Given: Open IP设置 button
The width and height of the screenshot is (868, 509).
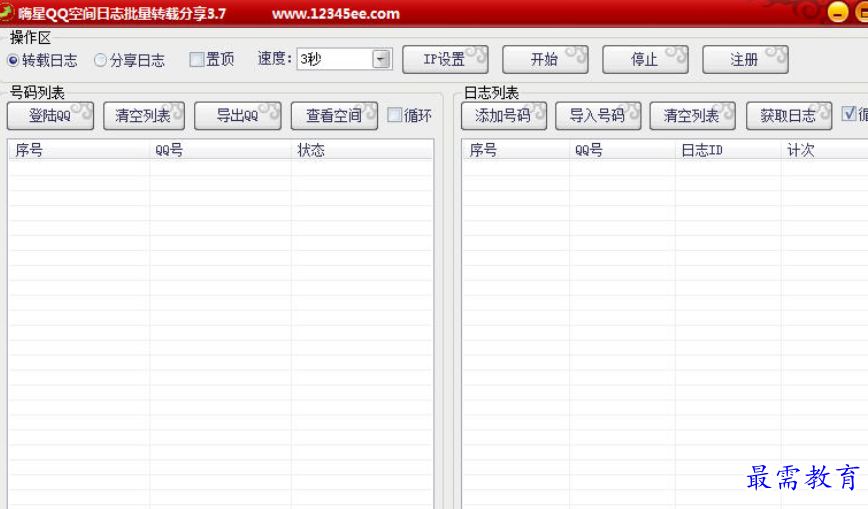Looking at the screenshot, I should (x=445, y=59).
